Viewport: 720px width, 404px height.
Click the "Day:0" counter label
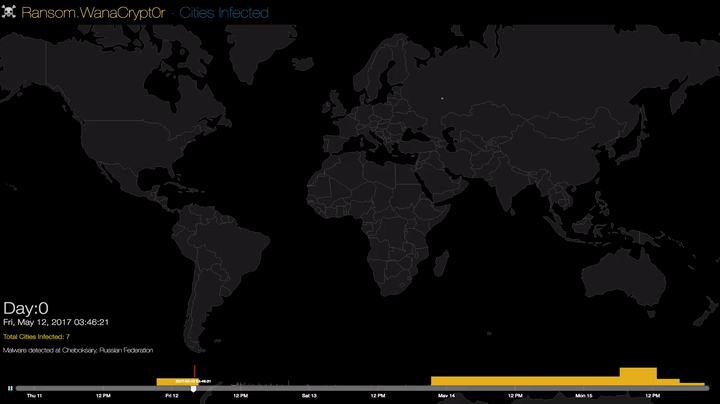[26, 308]
